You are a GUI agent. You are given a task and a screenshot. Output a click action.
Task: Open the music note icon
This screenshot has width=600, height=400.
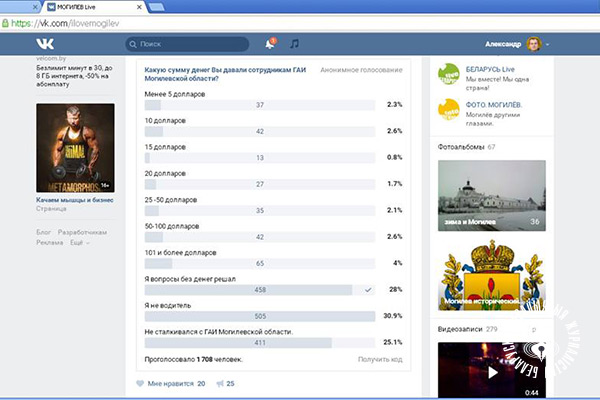click(x=294, y=44)
